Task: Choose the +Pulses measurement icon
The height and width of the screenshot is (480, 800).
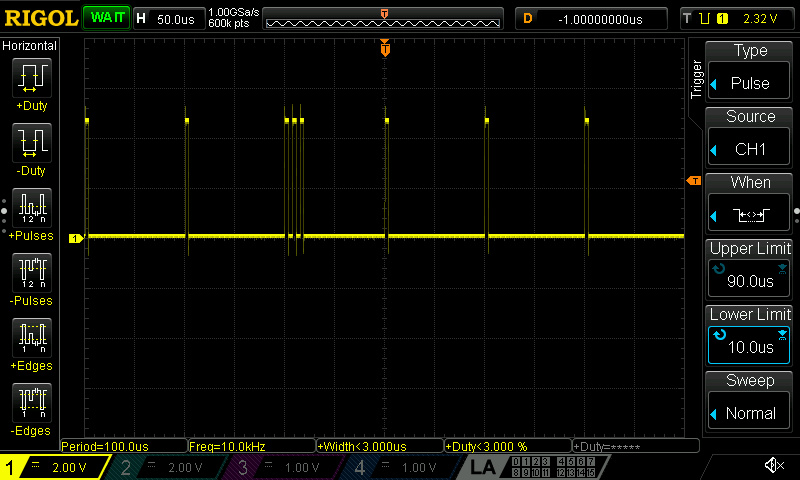Action: 32,208
